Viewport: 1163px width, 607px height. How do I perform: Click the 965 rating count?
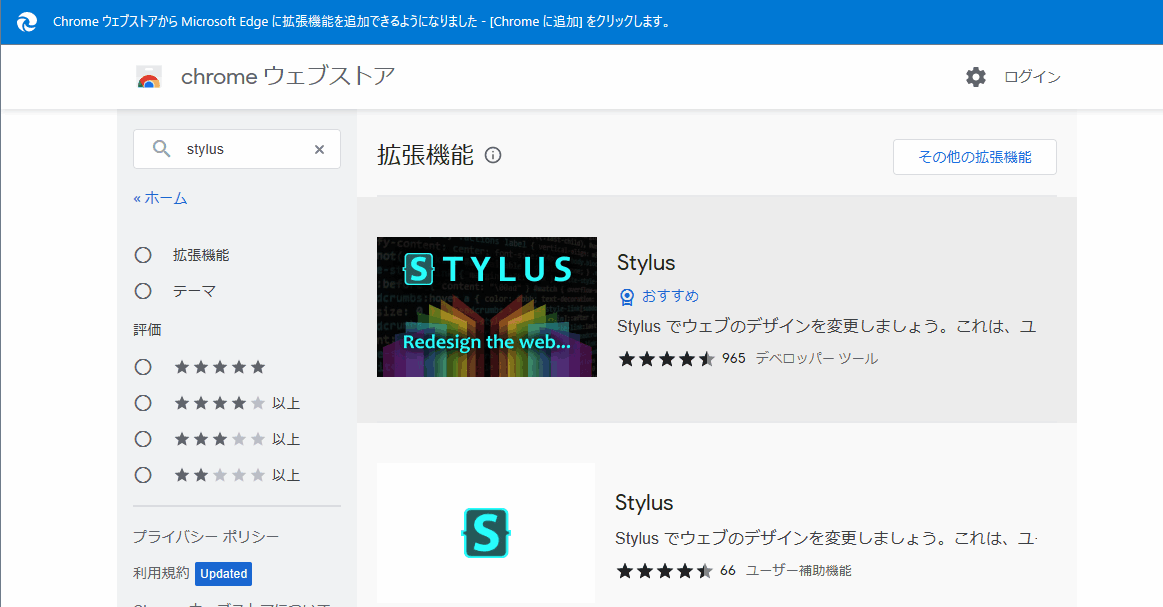coord(734,358)
